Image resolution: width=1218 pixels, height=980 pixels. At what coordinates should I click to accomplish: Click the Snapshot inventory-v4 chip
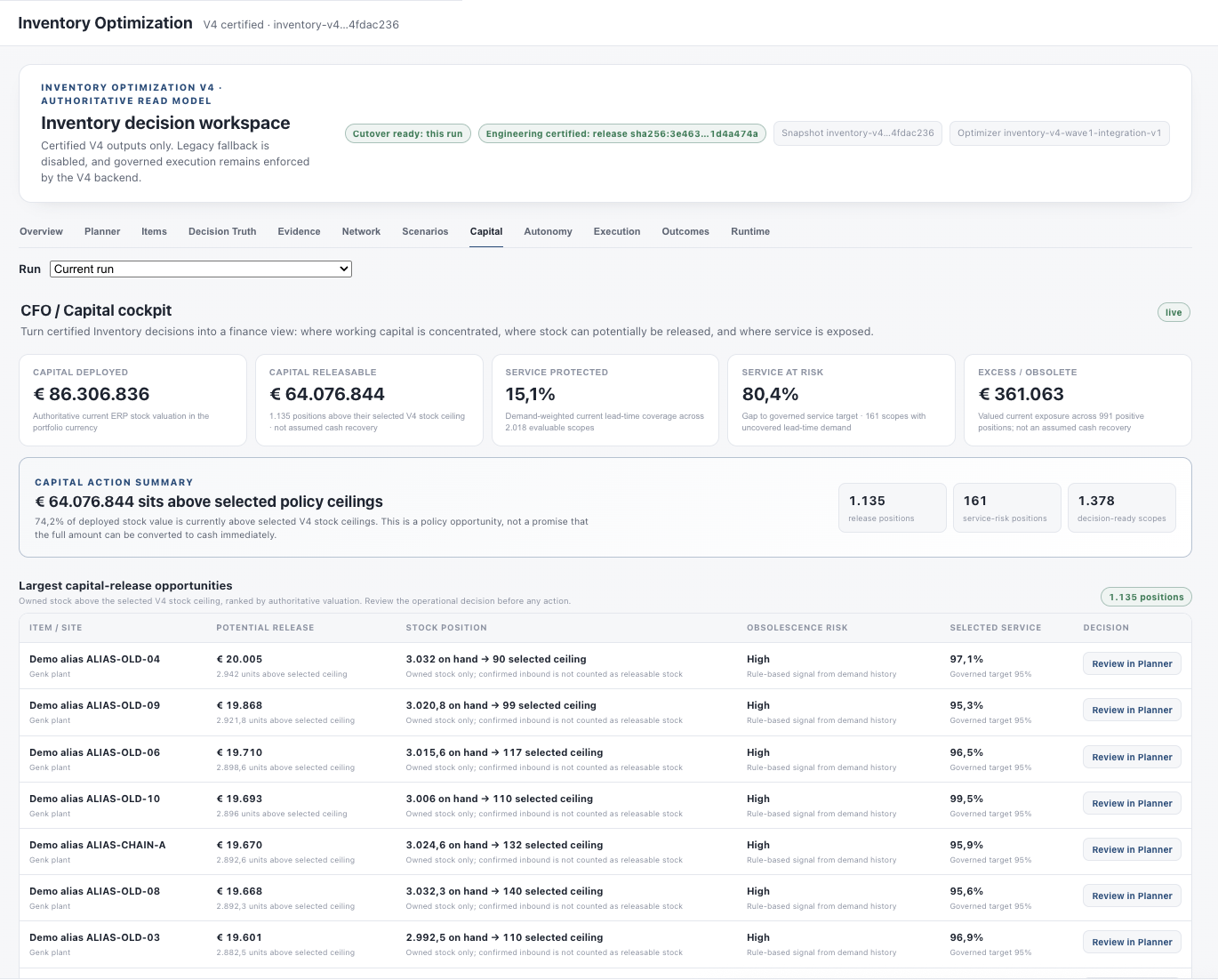click(858, 133)
